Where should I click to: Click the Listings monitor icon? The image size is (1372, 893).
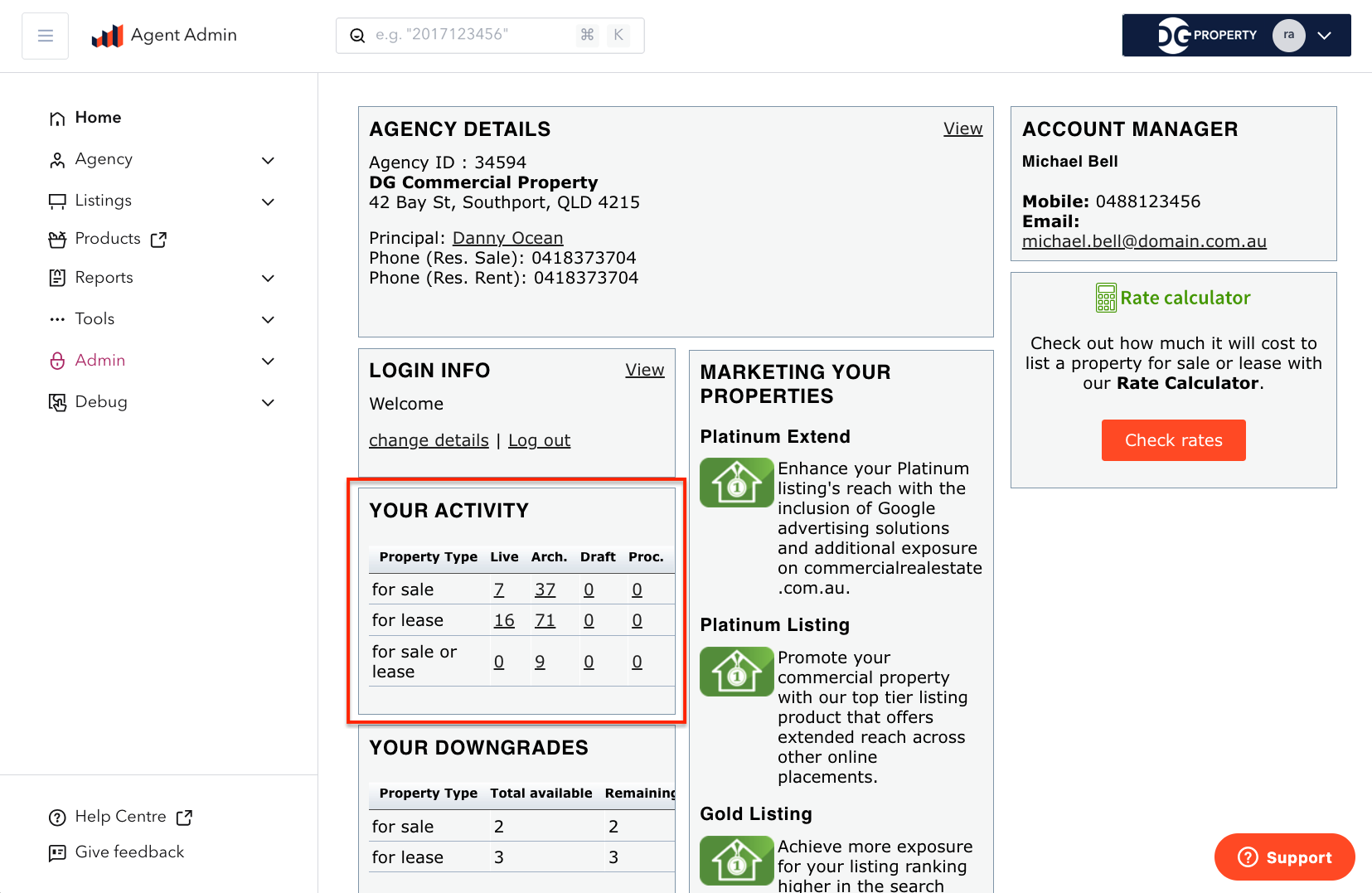click(x=57, y=201)
